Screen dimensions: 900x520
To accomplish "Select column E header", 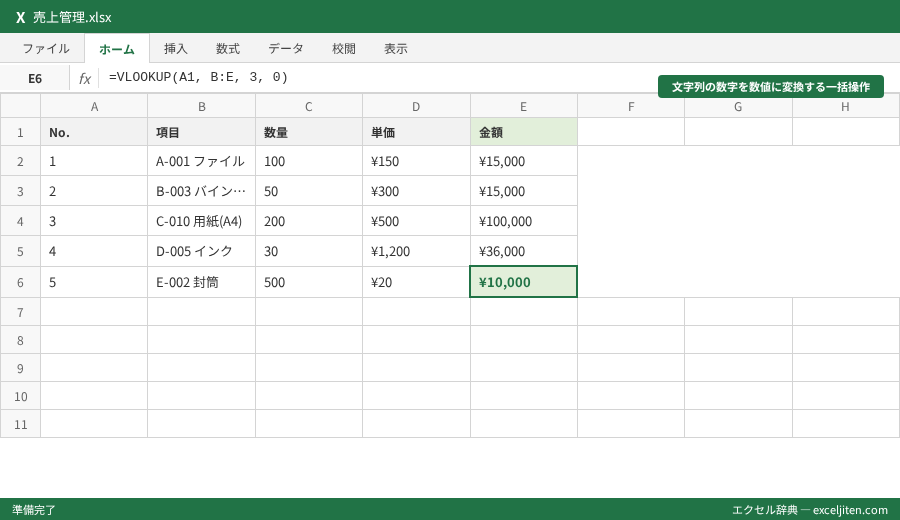I will tap(523, 106).
